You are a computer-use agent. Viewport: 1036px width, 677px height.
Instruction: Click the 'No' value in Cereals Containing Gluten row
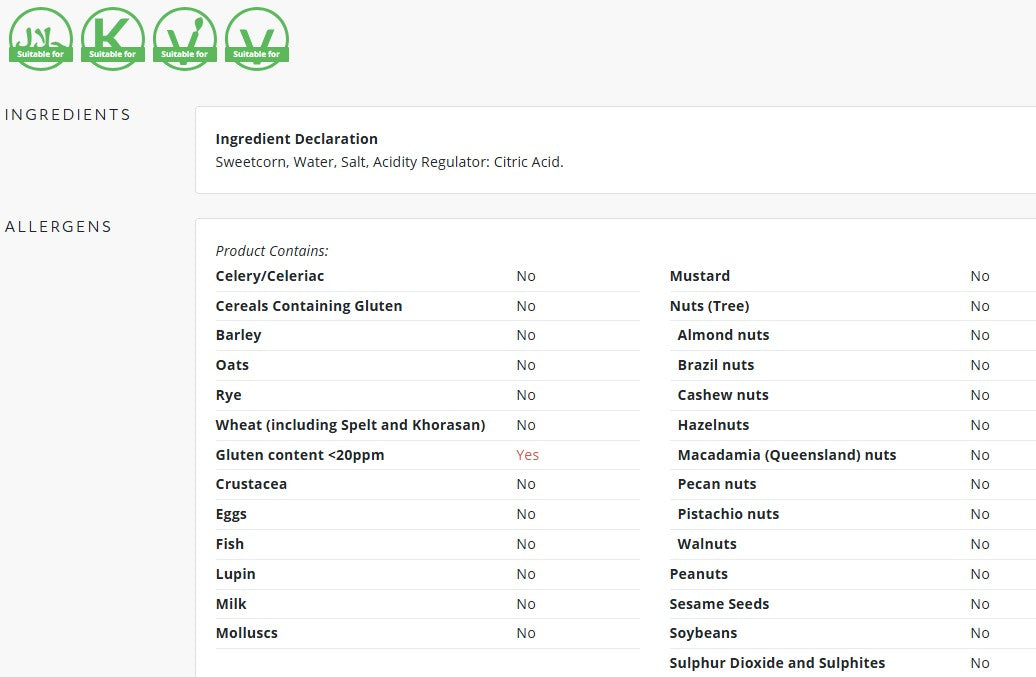526,306
